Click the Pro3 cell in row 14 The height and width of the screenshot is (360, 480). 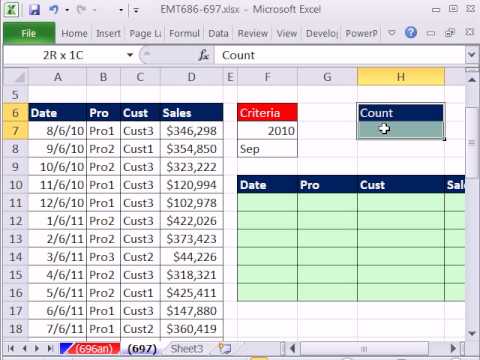(x=104, y=257)
